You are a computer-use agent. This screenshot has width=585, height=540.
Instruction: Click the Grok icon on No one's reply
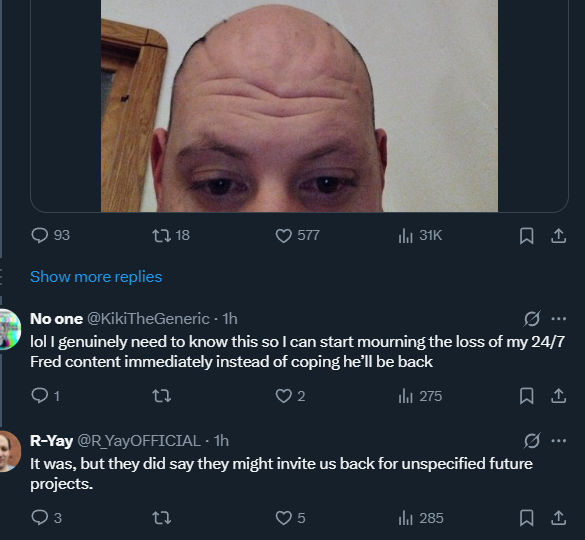click(532, 319)
